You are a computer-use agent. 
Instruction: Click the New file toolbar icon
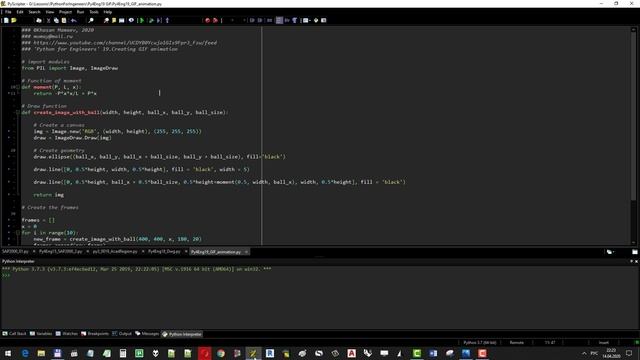point(7,20)
